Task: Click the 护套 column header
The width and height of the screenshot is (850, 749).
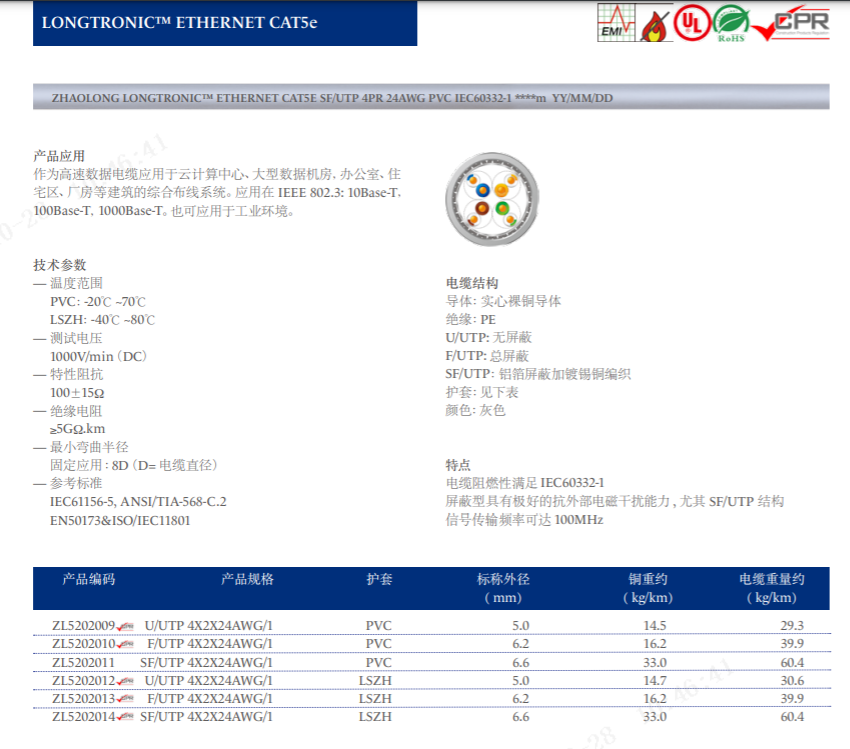Action: 379,579
